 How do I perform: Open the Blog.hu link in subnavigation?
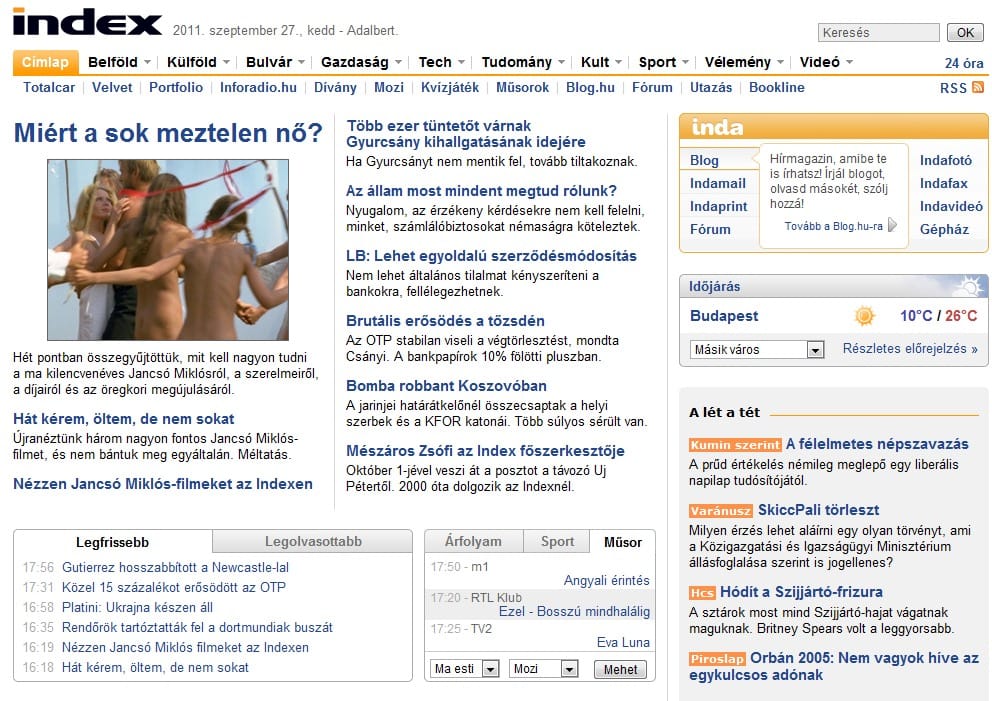[x=590, y=87]
